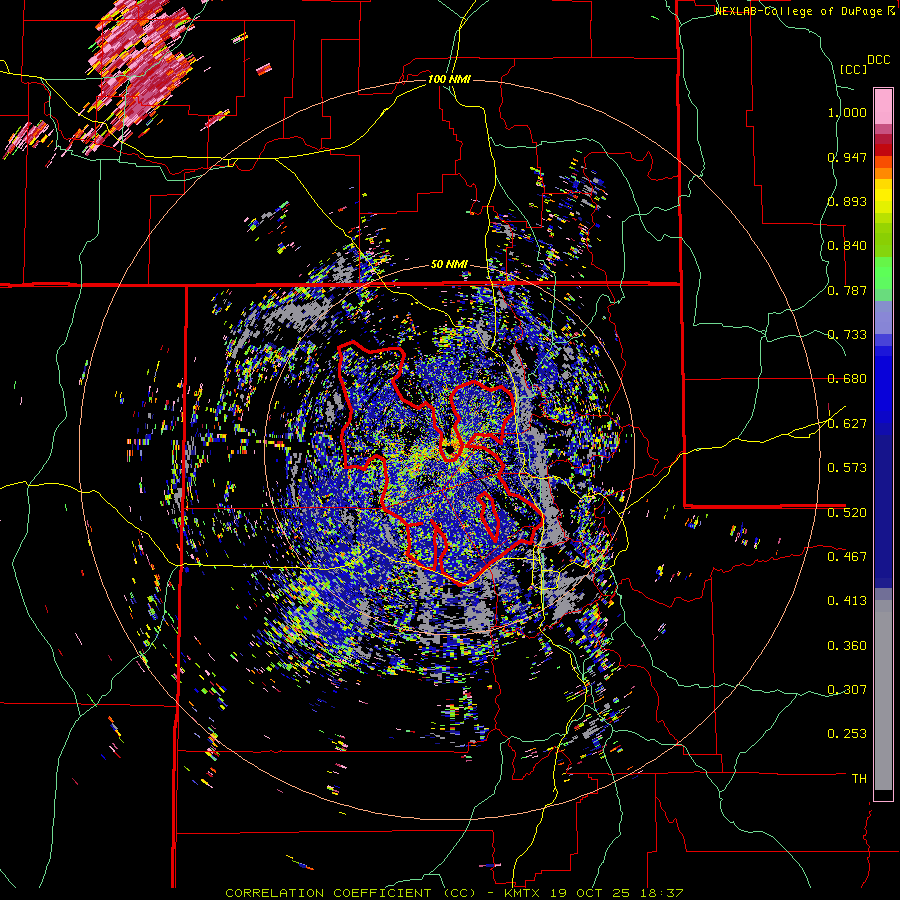Image resolution: width=900 pixels, height=900 pixels.
Task: Click the 0.573 scale value
Action: (x=847, y=468)
